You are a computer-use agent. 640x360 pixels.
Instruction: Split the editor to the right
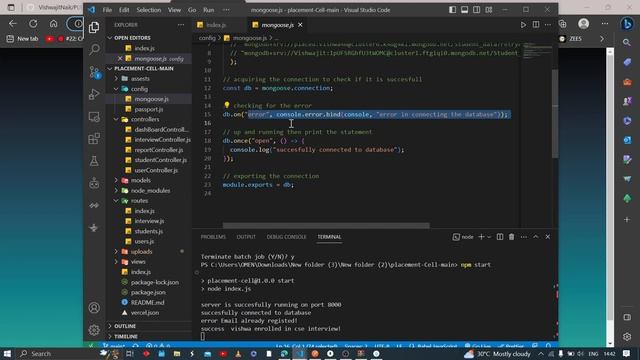point(536,25)
